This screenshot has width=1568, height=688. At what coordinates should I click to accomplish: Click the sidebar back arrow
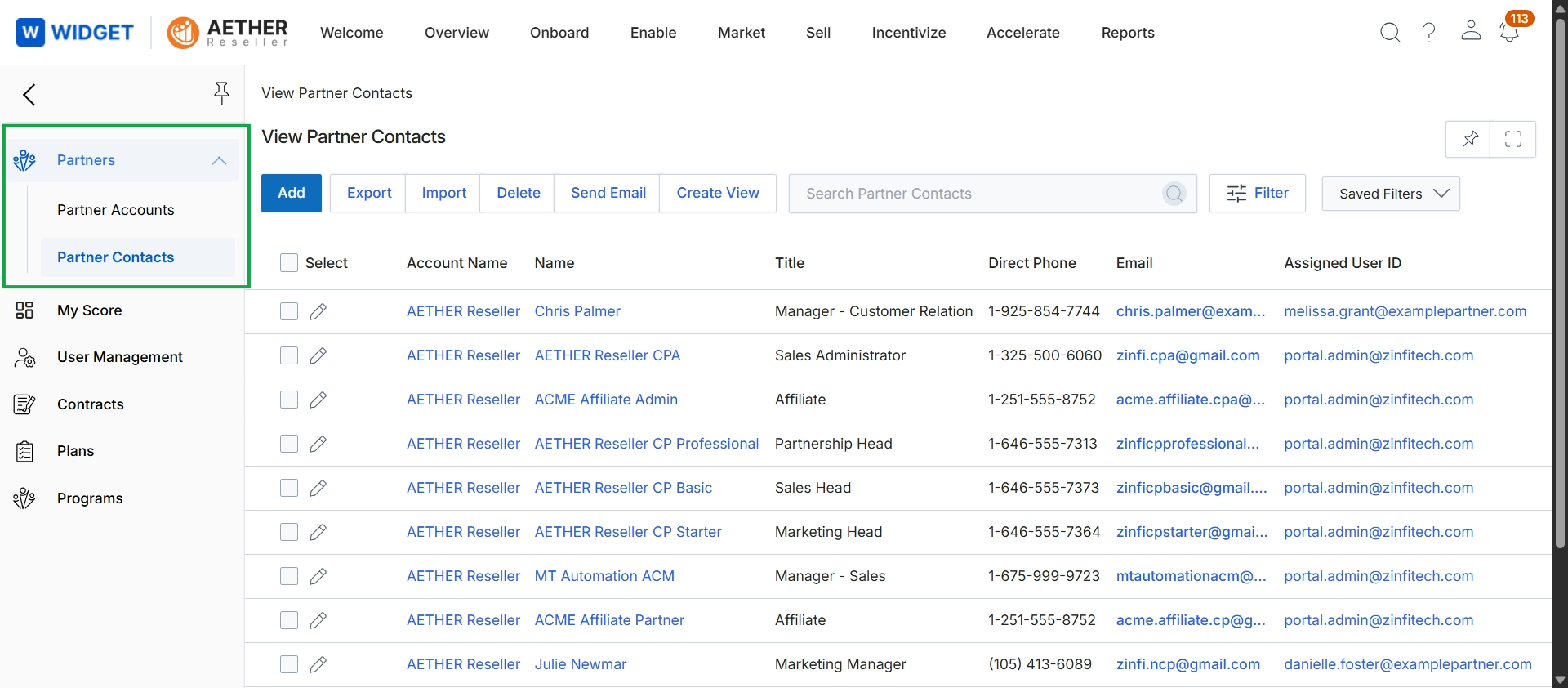[x=29, y=95]
